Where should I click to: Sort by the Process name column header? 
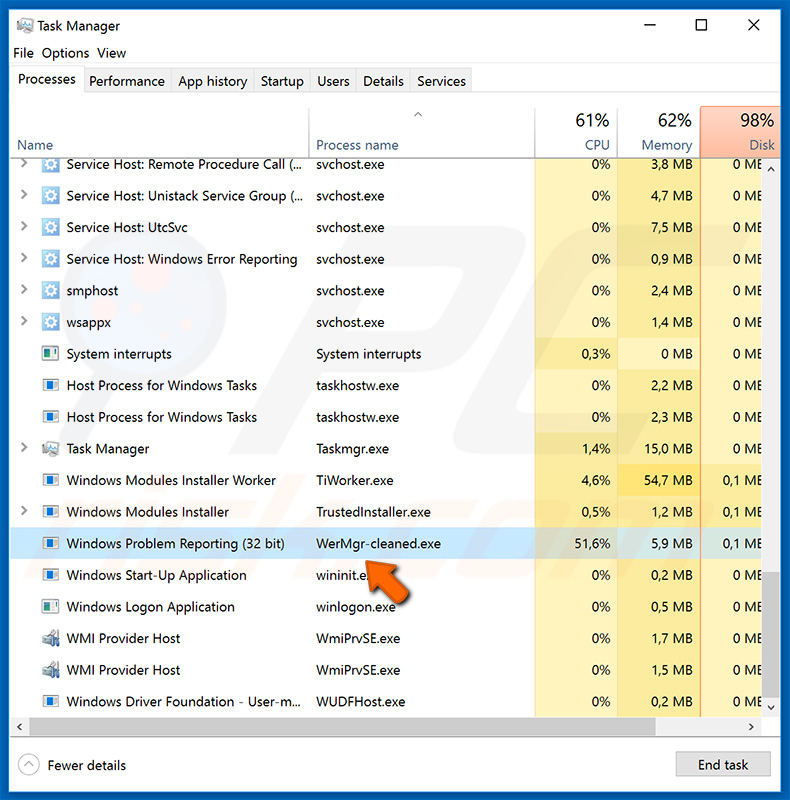422,133
